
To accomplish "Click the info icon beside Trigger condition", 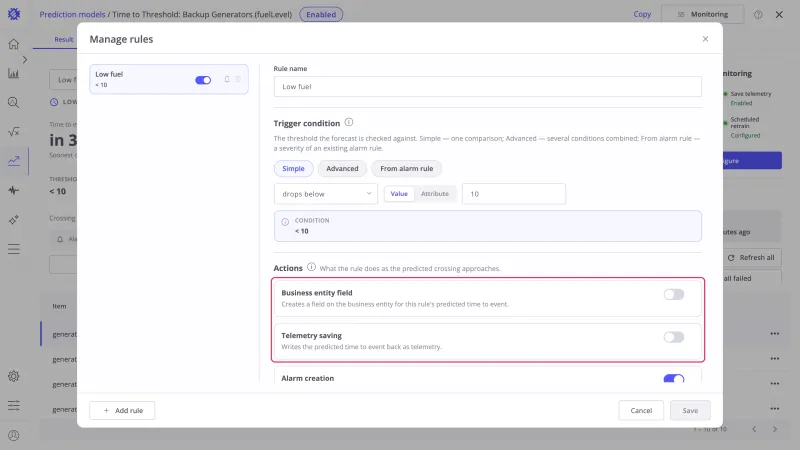I will pos(349,122).
